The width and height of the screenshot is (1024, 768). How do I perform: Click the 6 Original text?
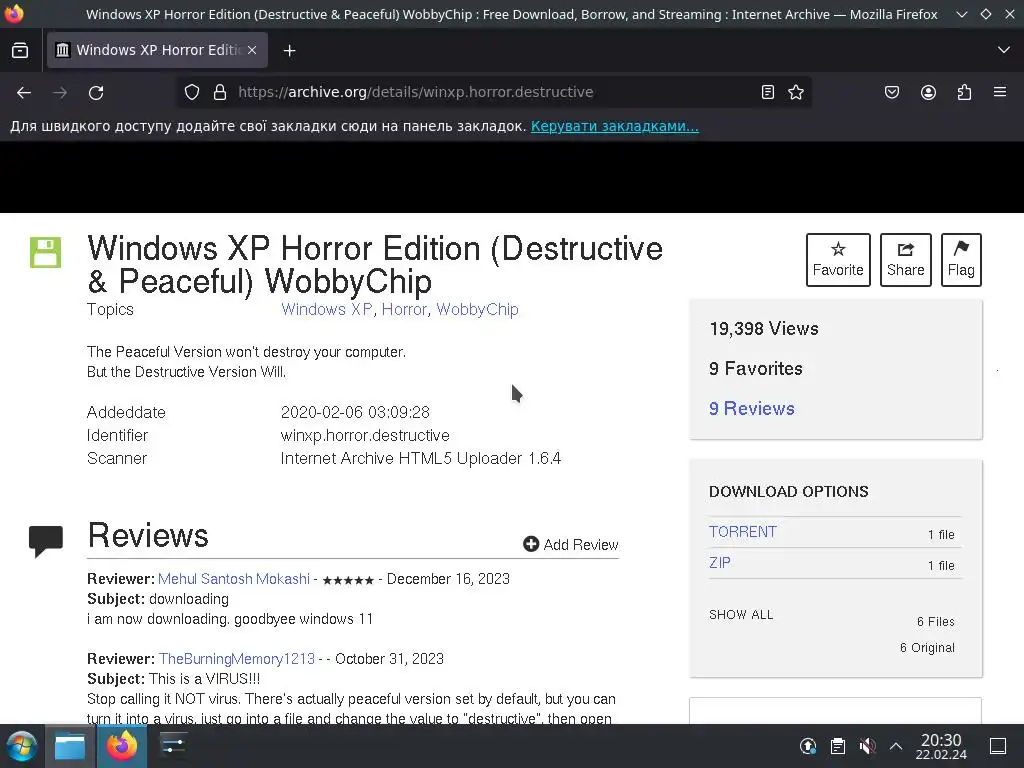pos(927,648)
